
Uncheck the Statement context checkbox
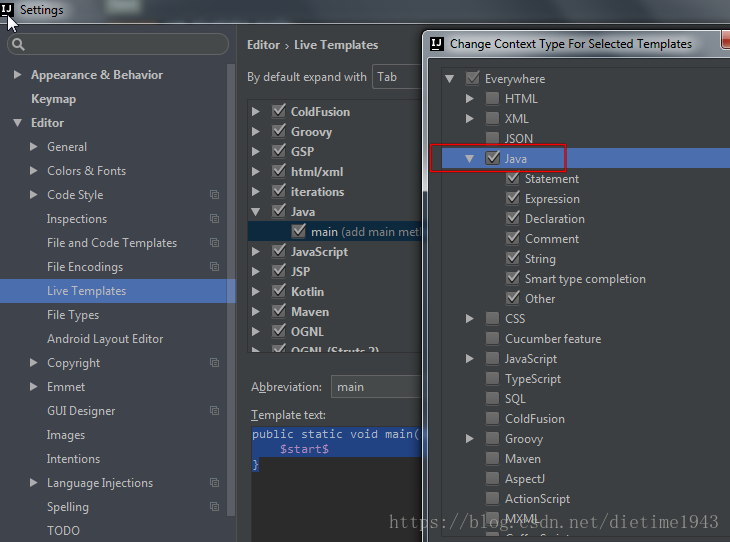[x=513, y=178]
